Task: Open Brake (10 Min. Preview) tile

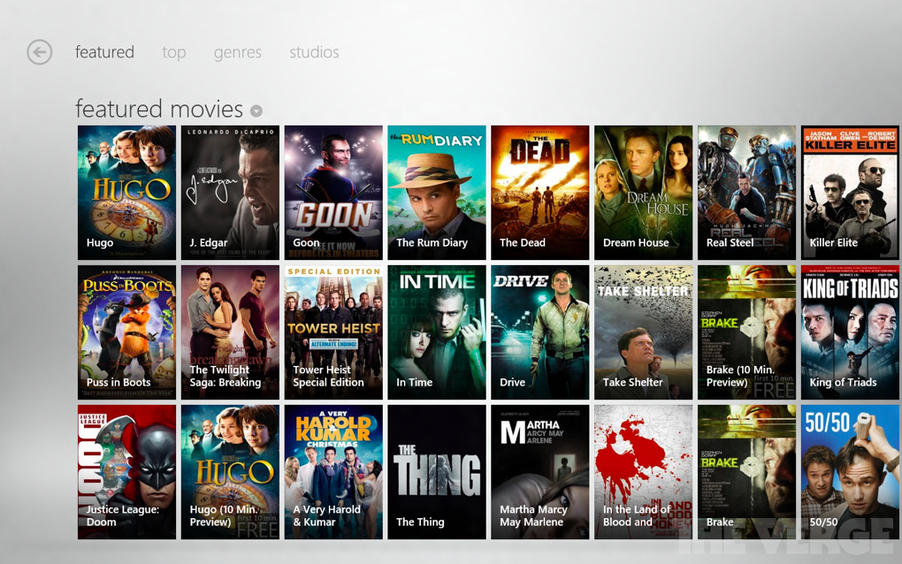Action: coord(747,333)
